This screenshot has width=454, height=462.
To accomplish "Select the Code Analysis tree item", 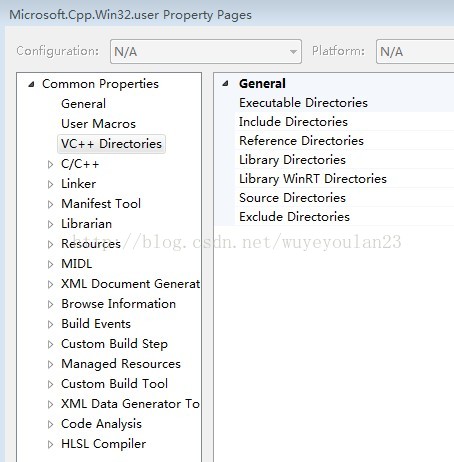I will click(101, 424).
